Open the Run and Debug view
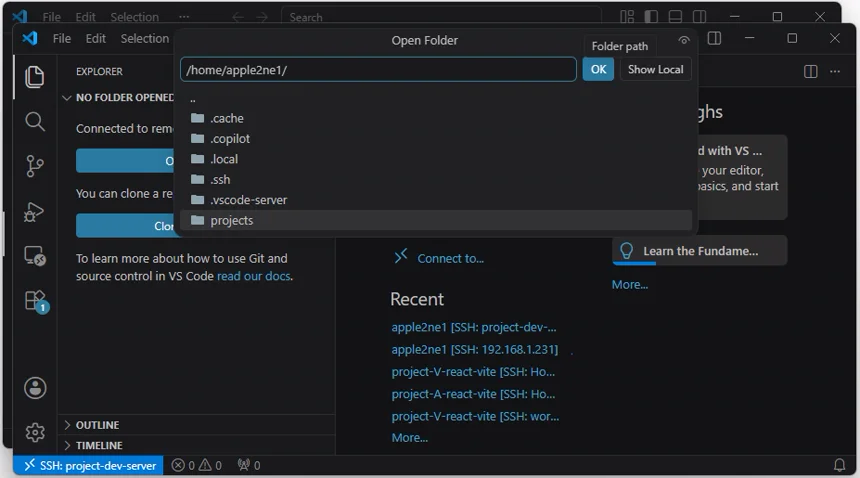860x478 pixels. [x=35, y=212]
